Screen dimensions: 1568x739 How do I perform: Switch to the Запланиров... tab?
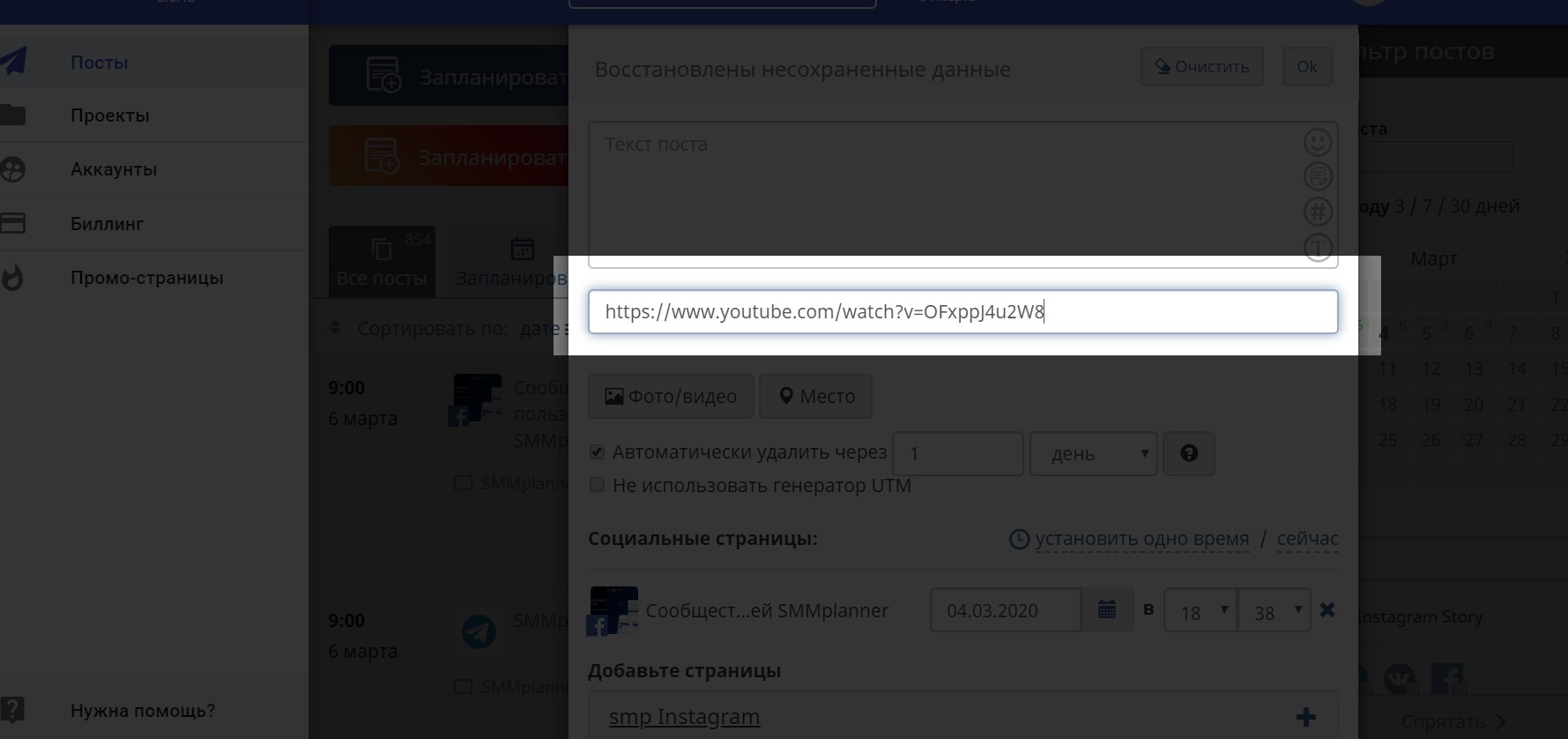tap(511, 261)
